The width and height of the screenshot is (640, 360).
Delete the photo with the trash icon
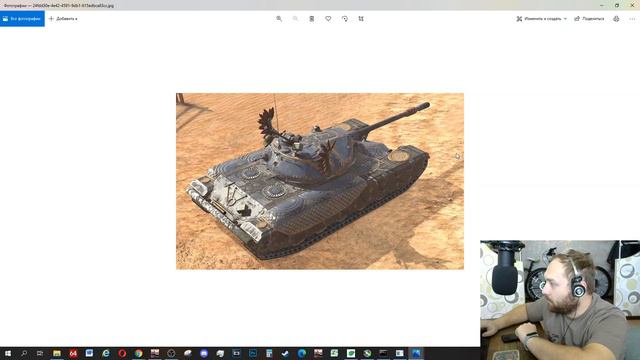pyautogui.click(x=312, y=19)
